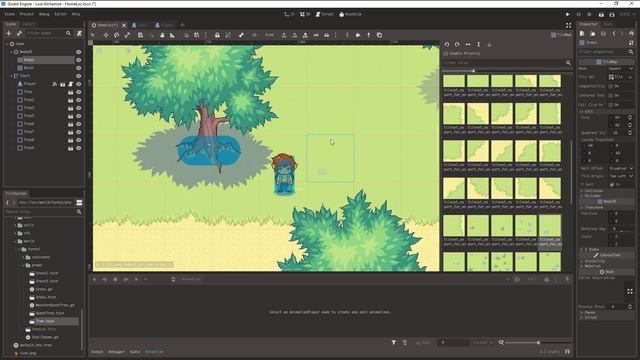Switch to the Audio bottom panel tab

click(x=135, y=352)
